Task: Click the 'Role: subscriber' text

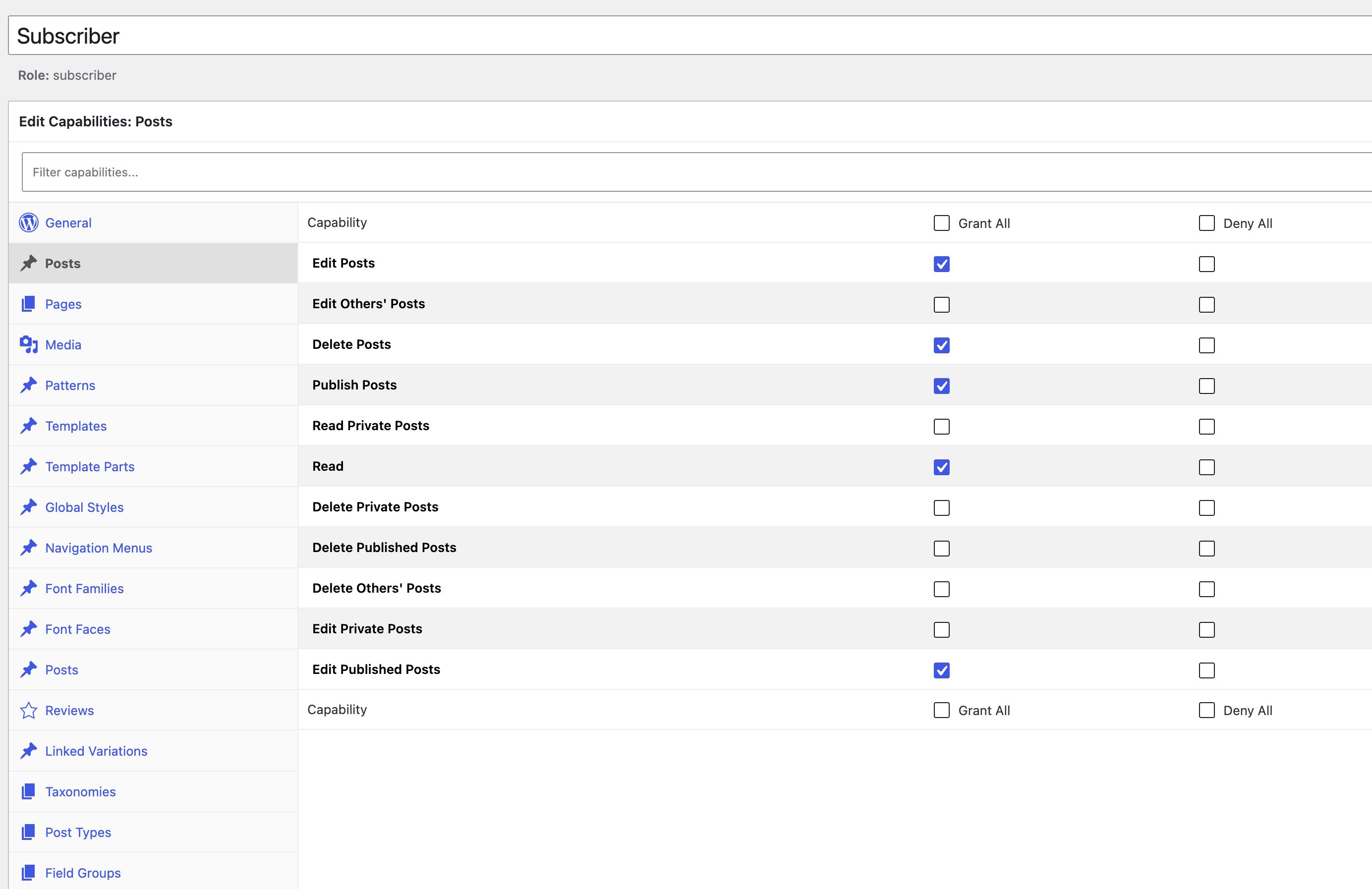Action: pos(67,75)
